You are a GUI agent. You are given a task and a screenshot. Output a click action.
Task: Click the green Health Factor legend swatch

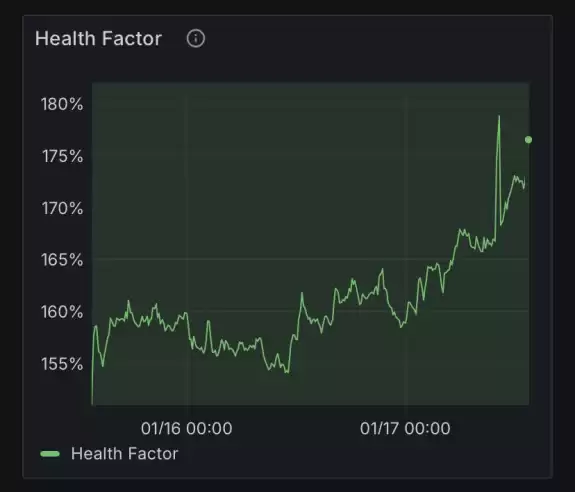(x=50, y=454)
